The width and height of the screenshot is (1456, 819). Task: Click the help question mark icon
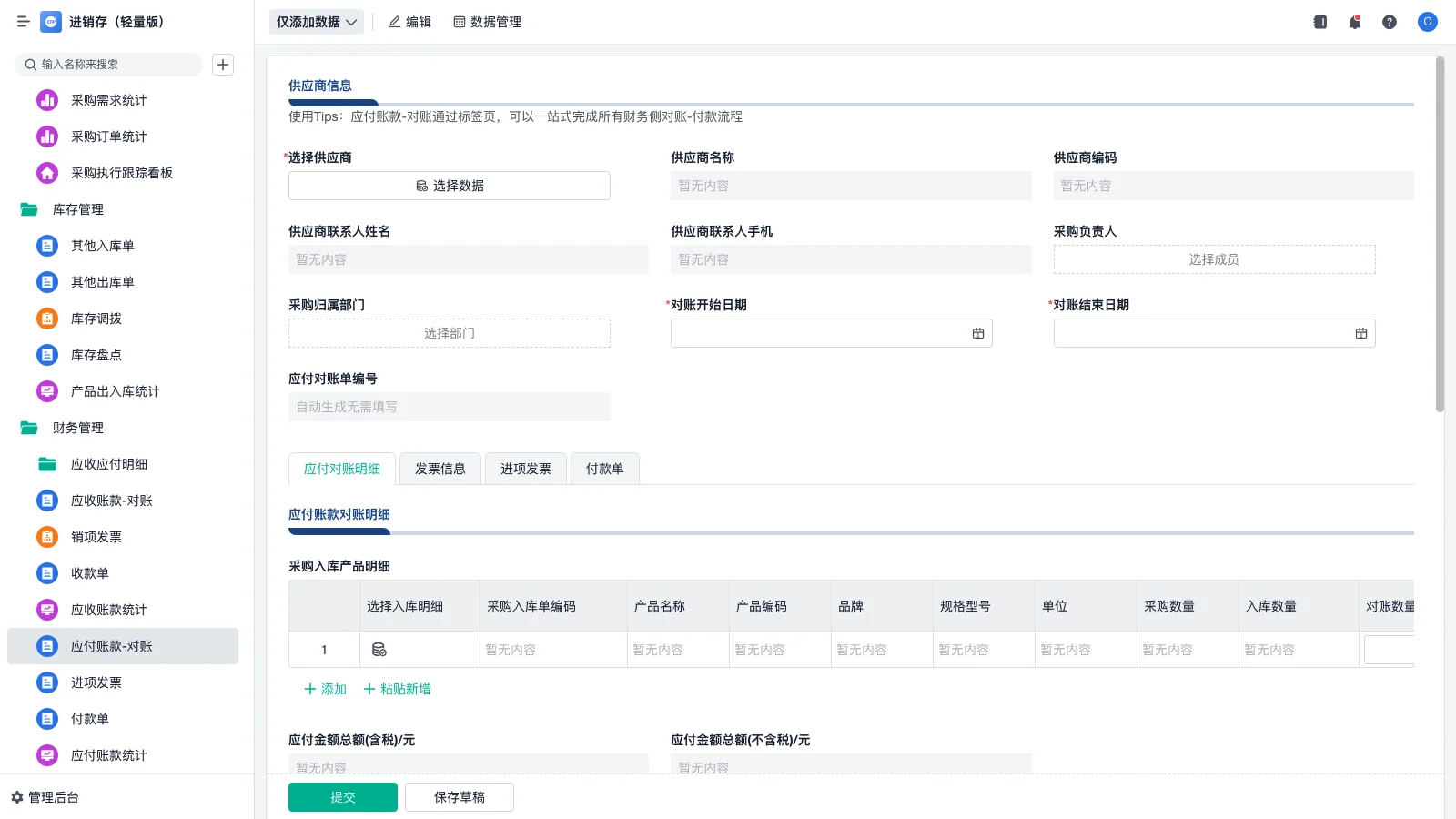coord(1390,22)
